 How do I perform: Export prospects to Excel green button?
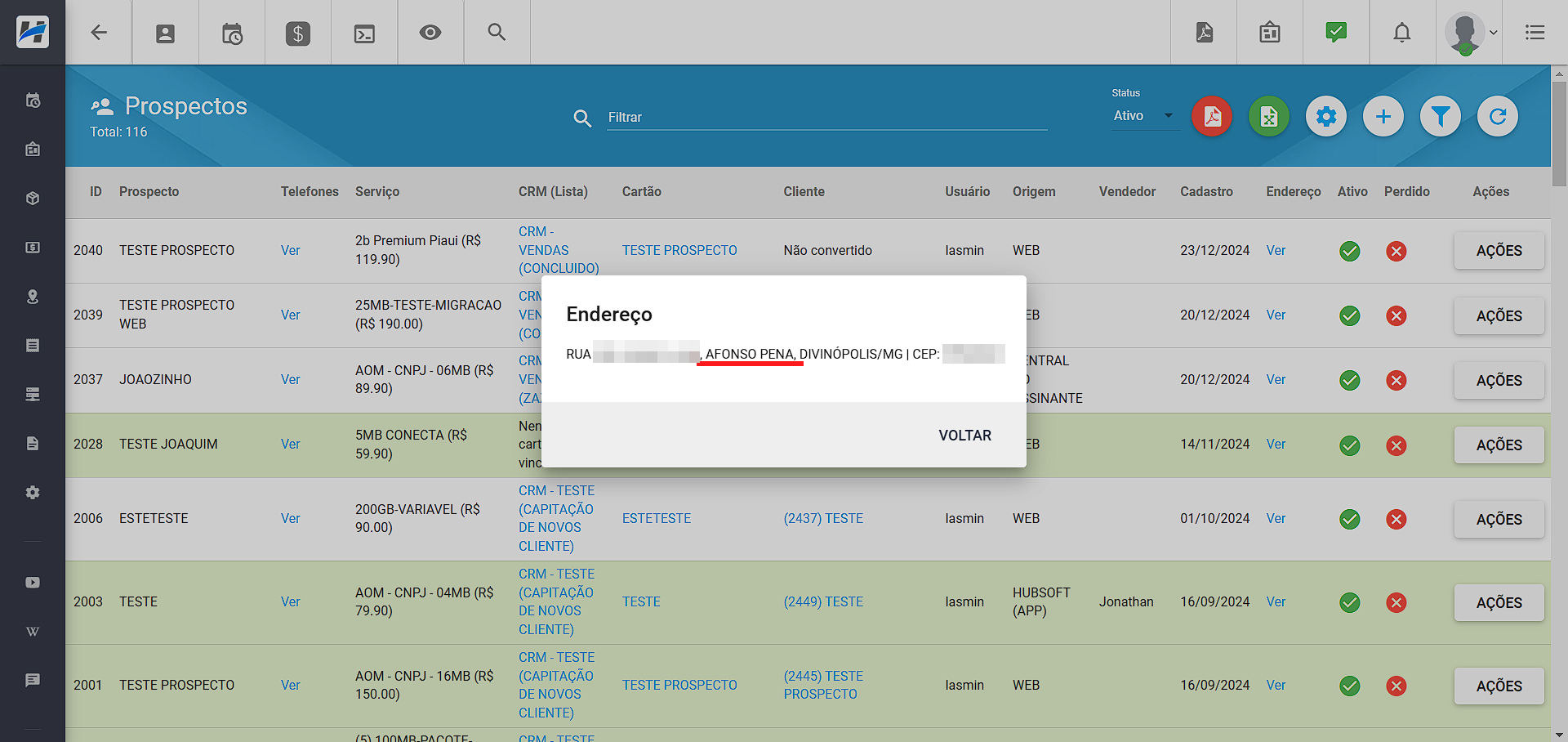[x=1269, y=117]
